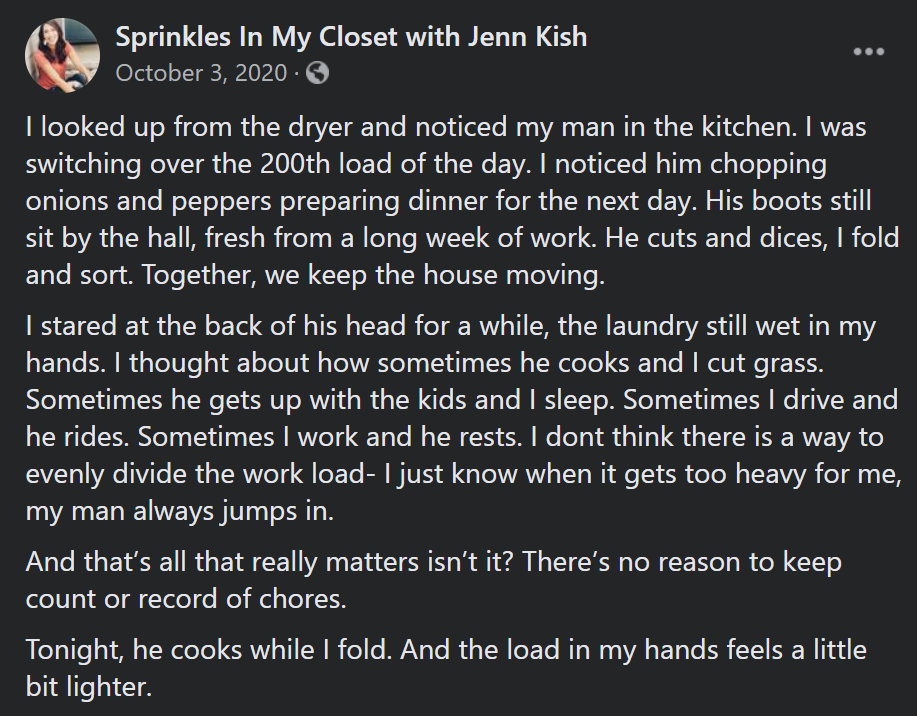Click the word "200th" in the post
Image resolution: width=917 pixels, height=716 pixels.
[x=295, y=164]
